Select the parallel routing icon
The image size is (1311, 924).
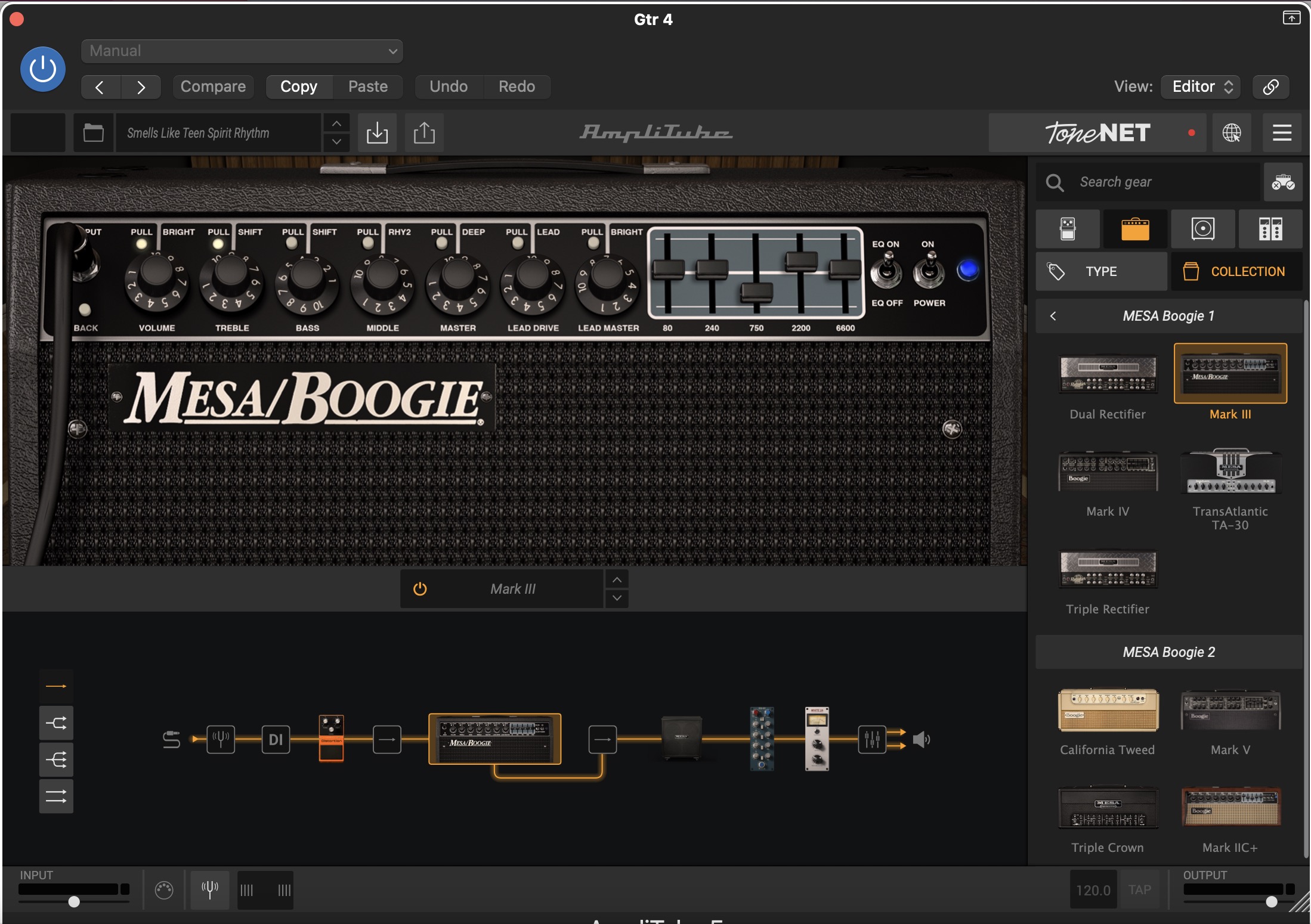56,796
